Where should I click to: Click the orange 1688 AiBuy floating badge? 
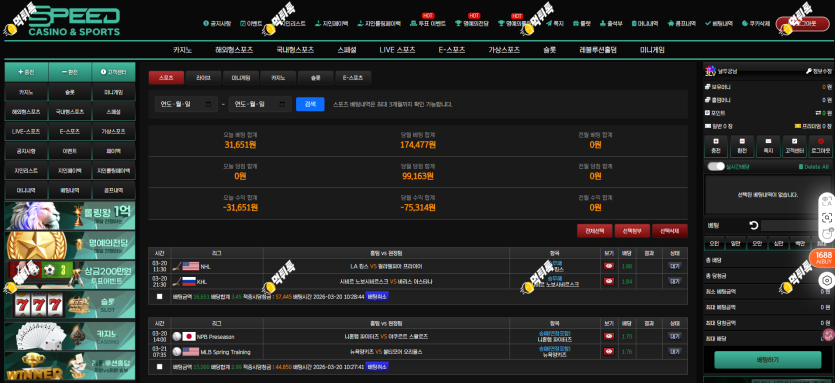pos(823,258)
